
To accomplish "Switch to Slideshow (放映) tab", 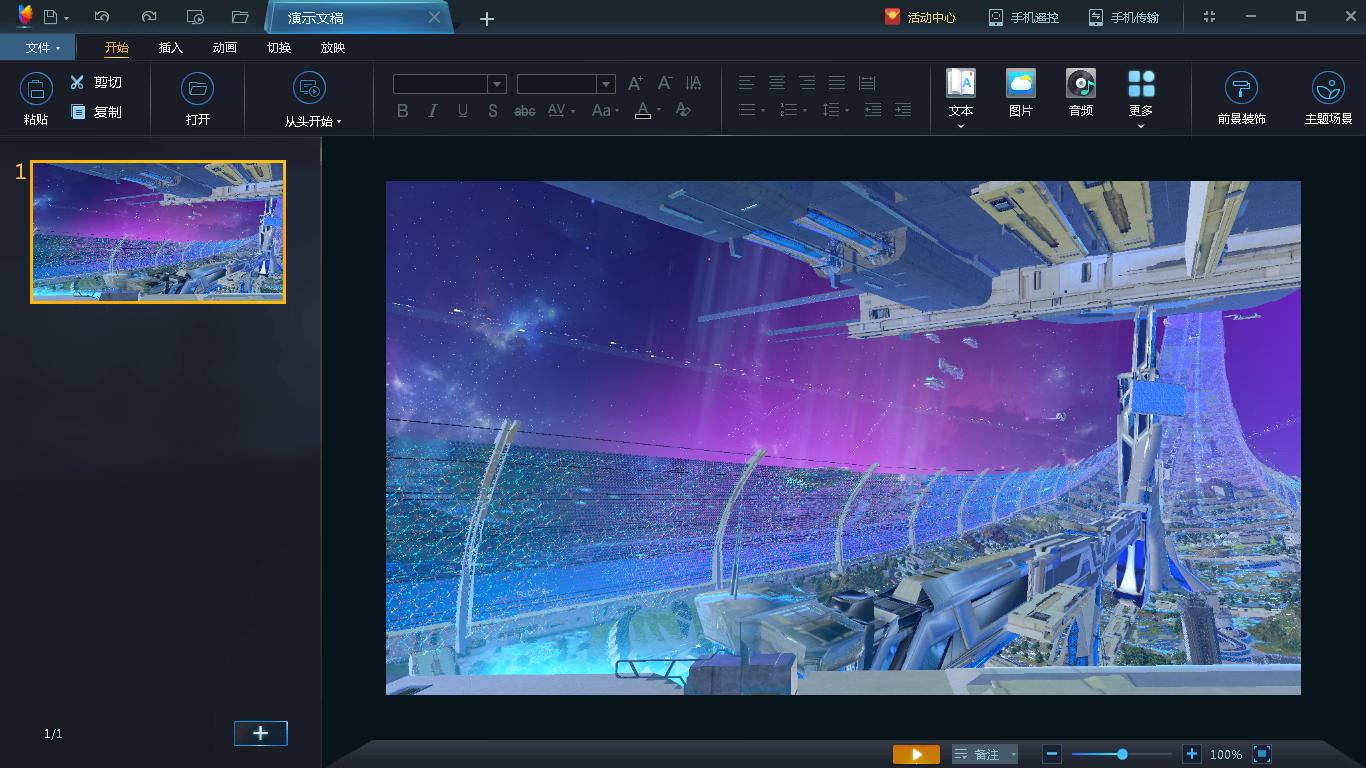I will 333,47.
